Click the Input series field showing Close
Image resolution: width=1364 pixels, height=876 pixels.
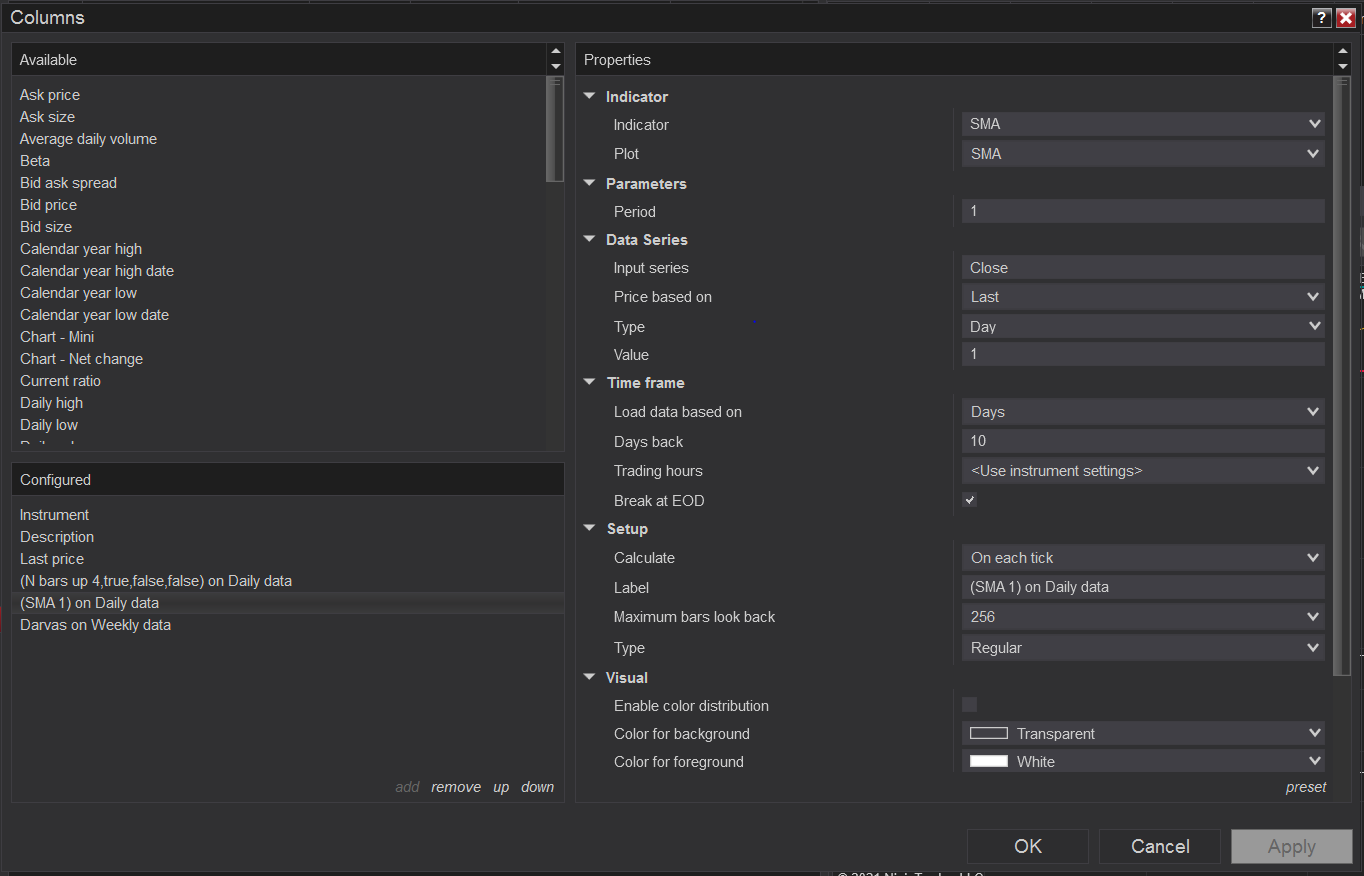click(1143, 268)
